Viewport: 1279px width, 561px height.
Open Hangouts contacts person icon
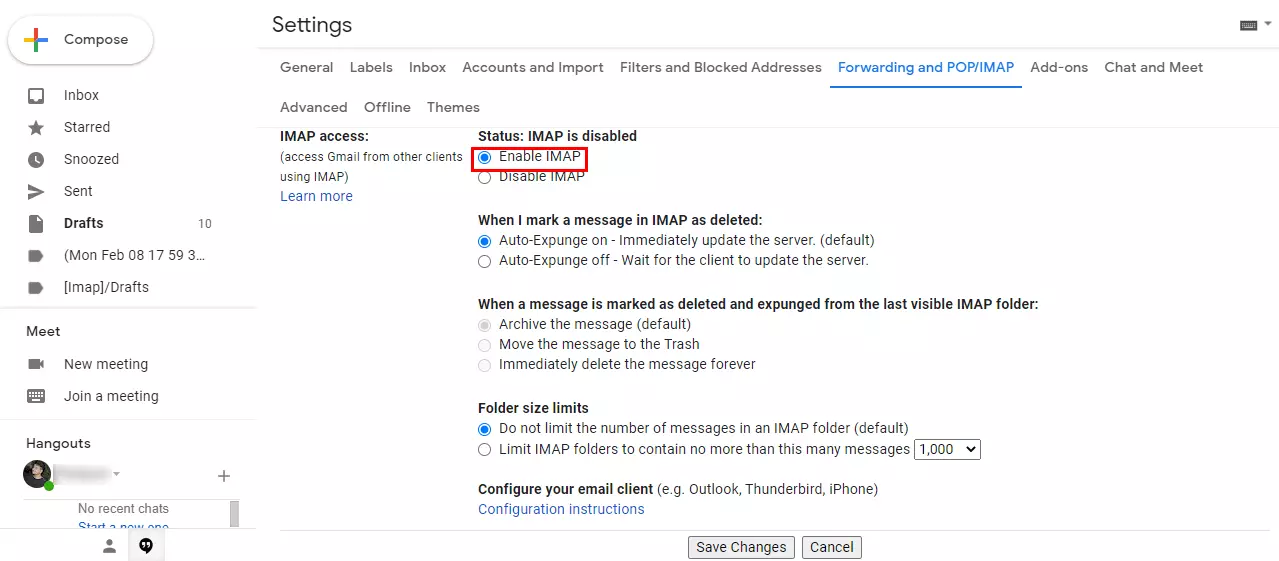110,546
